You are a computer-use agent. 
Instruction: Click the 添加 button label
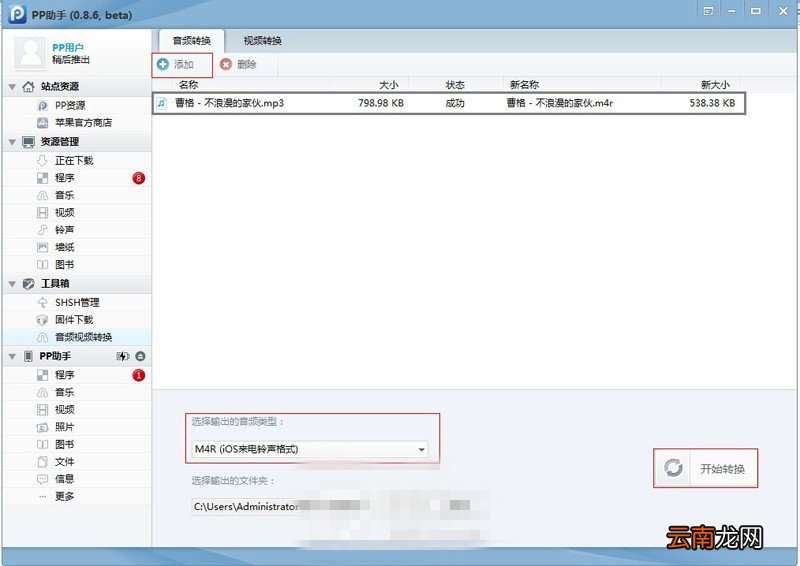pos(184,64)
